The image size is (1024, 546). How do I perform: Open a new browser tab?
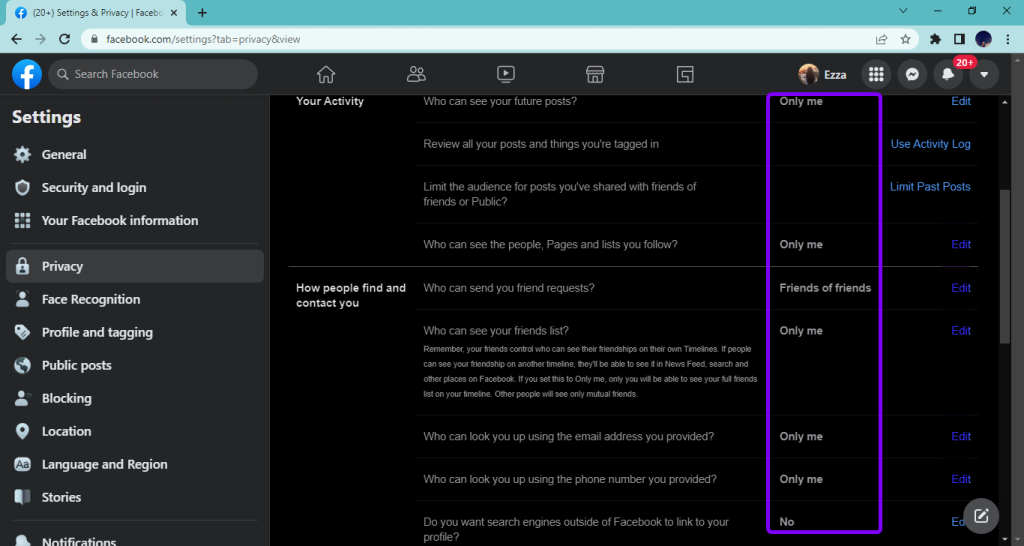(x=202, y=12)
